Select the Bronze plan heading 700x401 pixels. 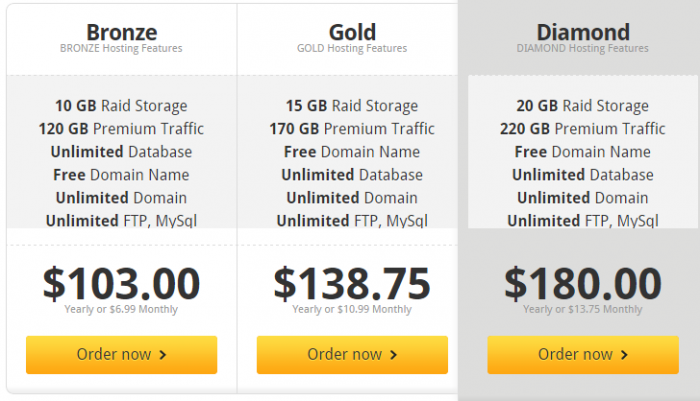(121, 31)
